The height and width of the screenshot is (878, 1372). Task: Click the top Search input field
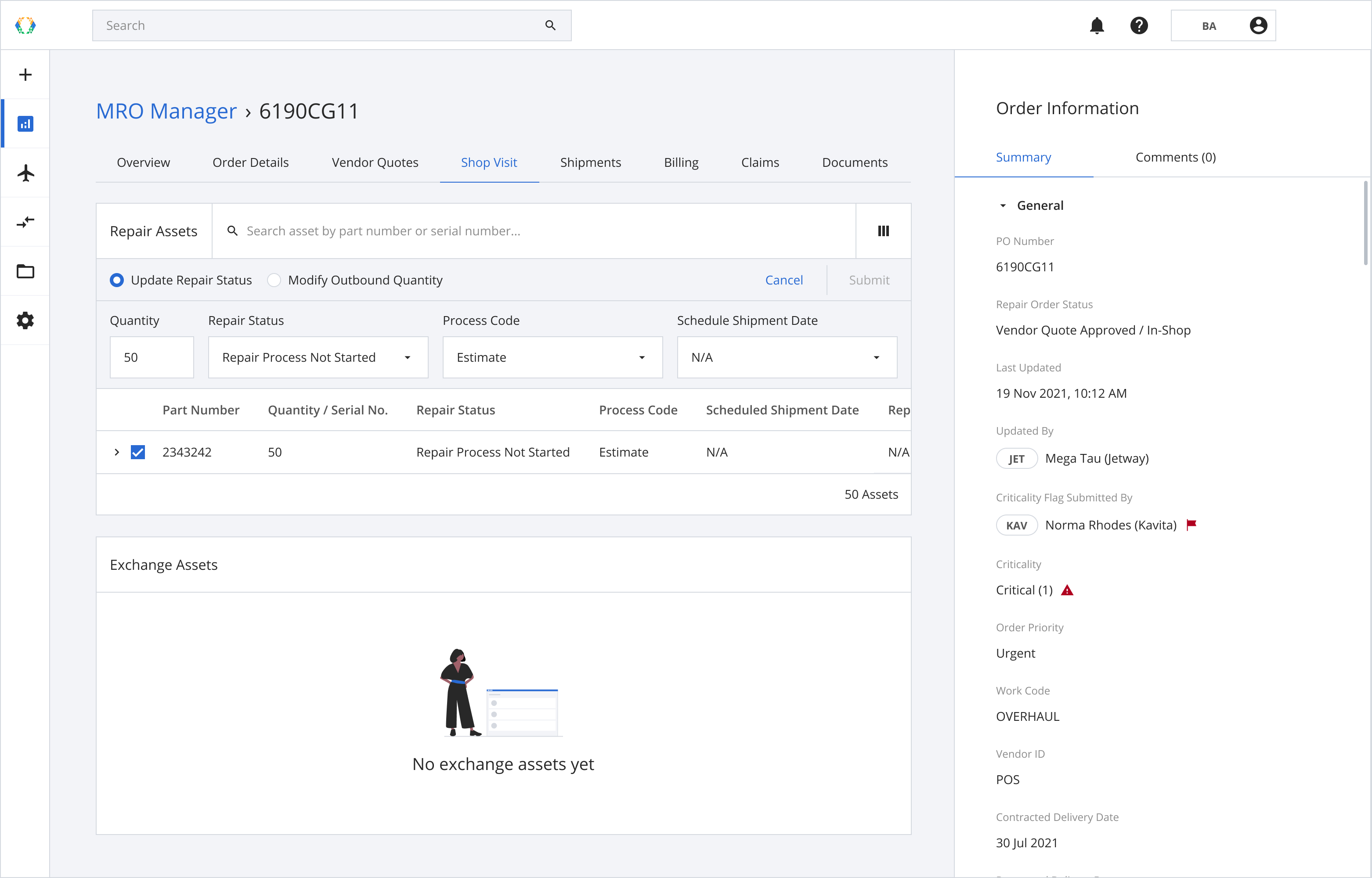coord(331,25)
